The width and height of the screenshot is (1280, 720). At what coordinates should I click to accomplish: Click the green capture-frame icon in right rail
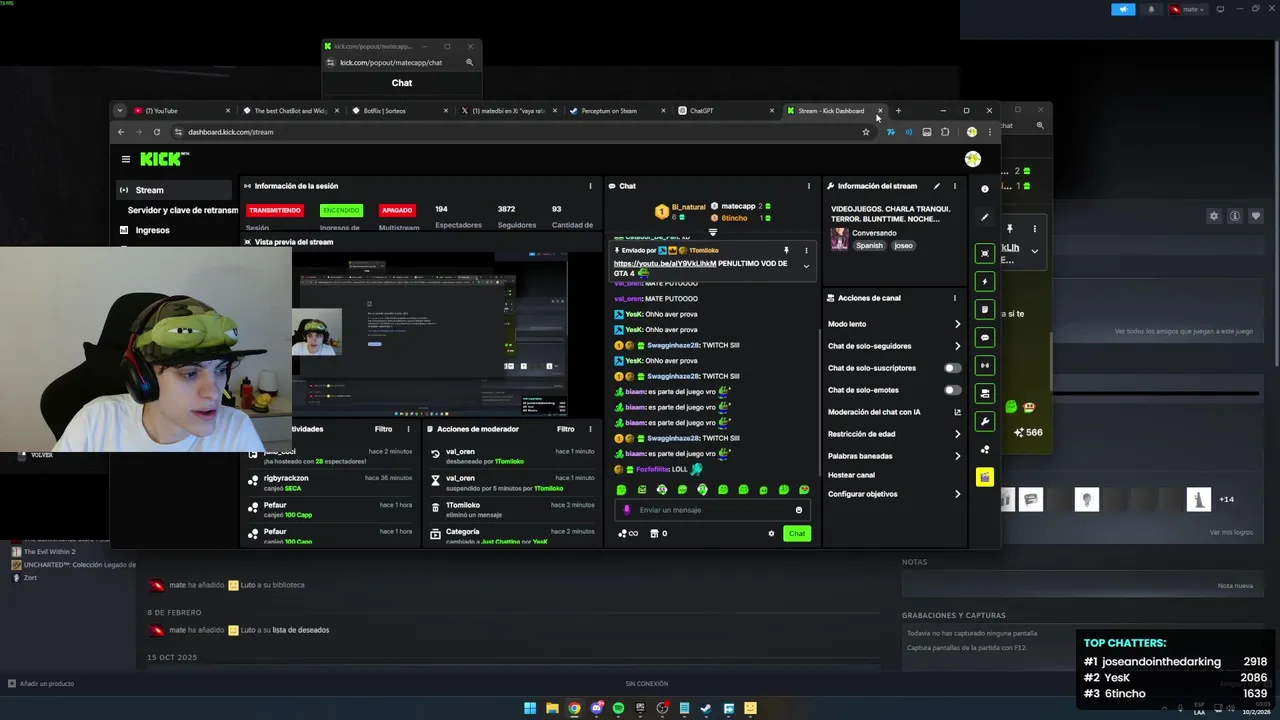click(x=985, y=254)
